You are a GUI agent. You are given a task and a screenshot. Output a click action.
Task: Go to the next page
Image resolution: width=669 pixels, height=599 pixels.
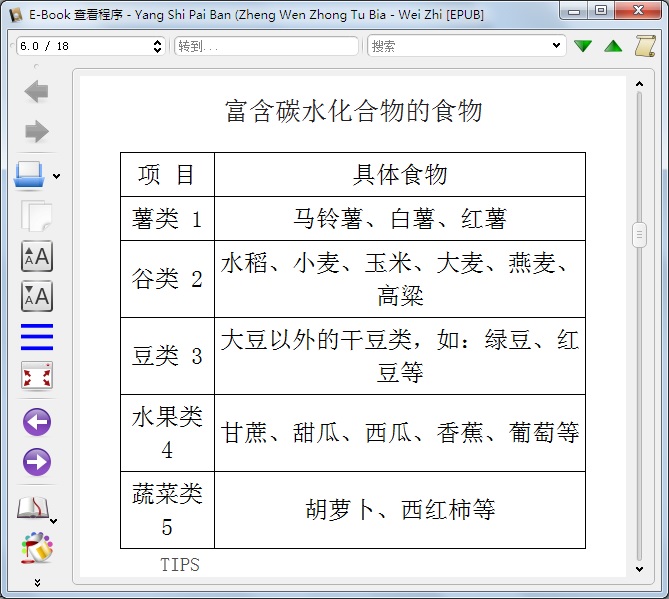(37, 462)
